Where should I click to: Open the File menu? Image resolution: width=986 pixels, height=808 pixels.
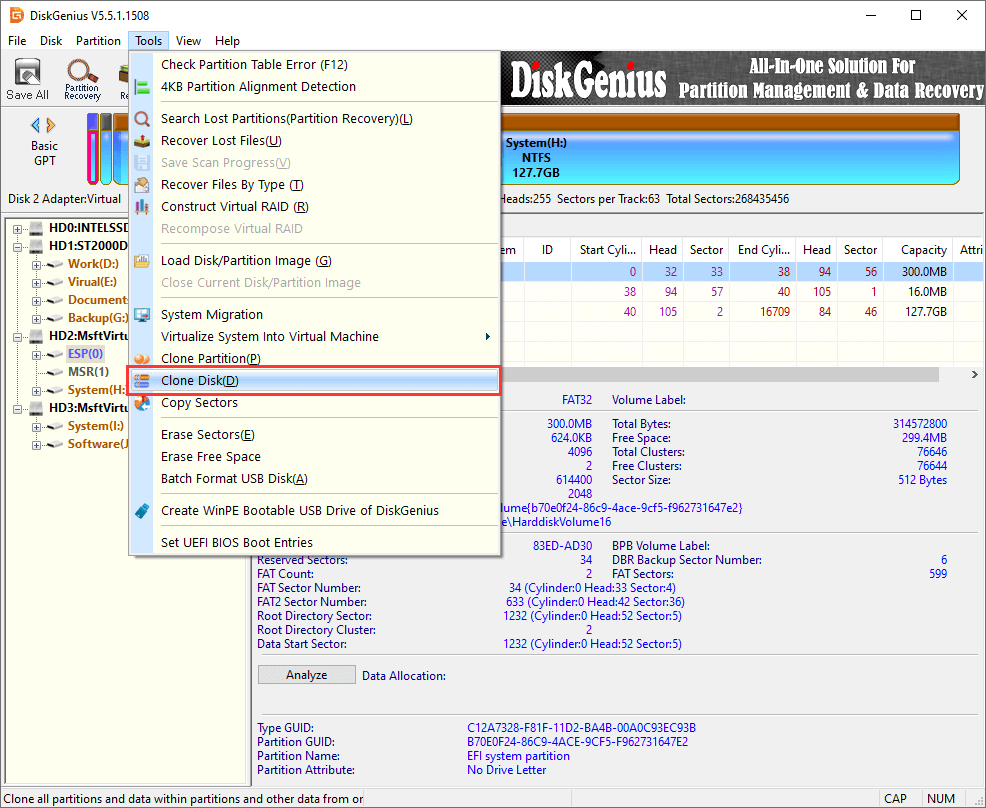[x=17, y=41]
